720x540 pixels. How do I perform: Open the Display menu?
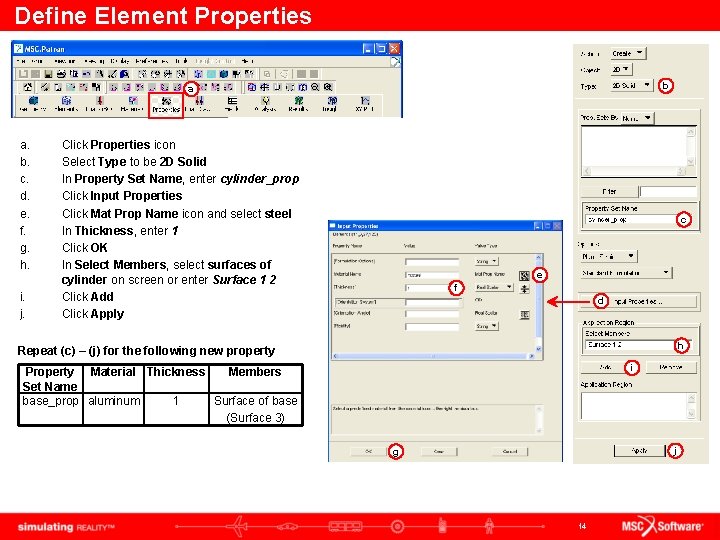click(x=120, y=61)
